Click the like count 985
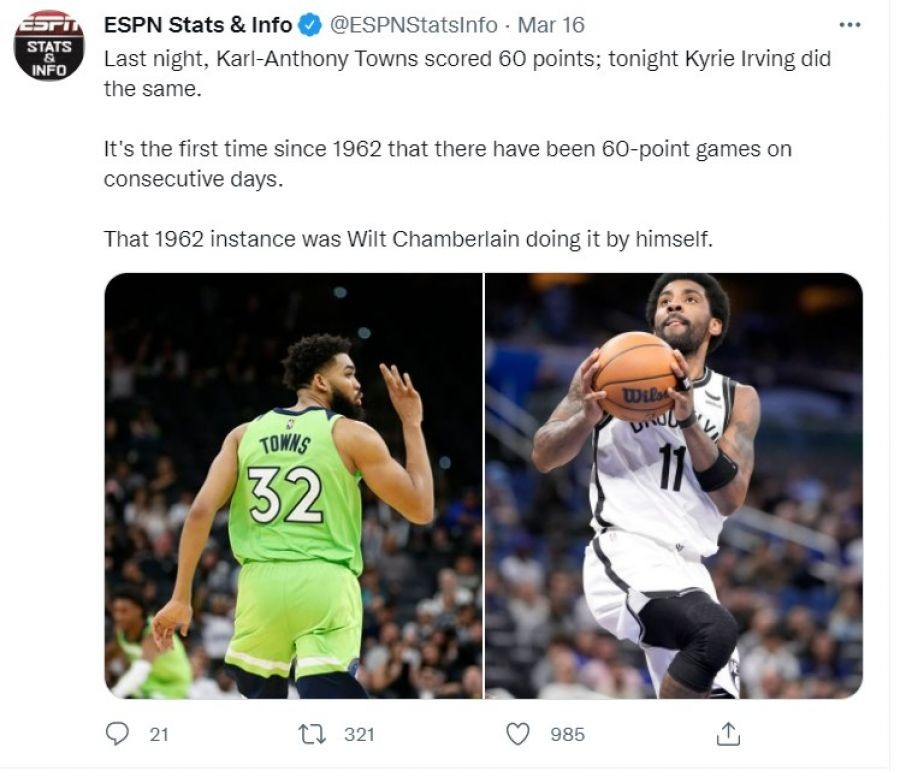The height and width of the screenshot is (771, 900). [x=568, y=735]
